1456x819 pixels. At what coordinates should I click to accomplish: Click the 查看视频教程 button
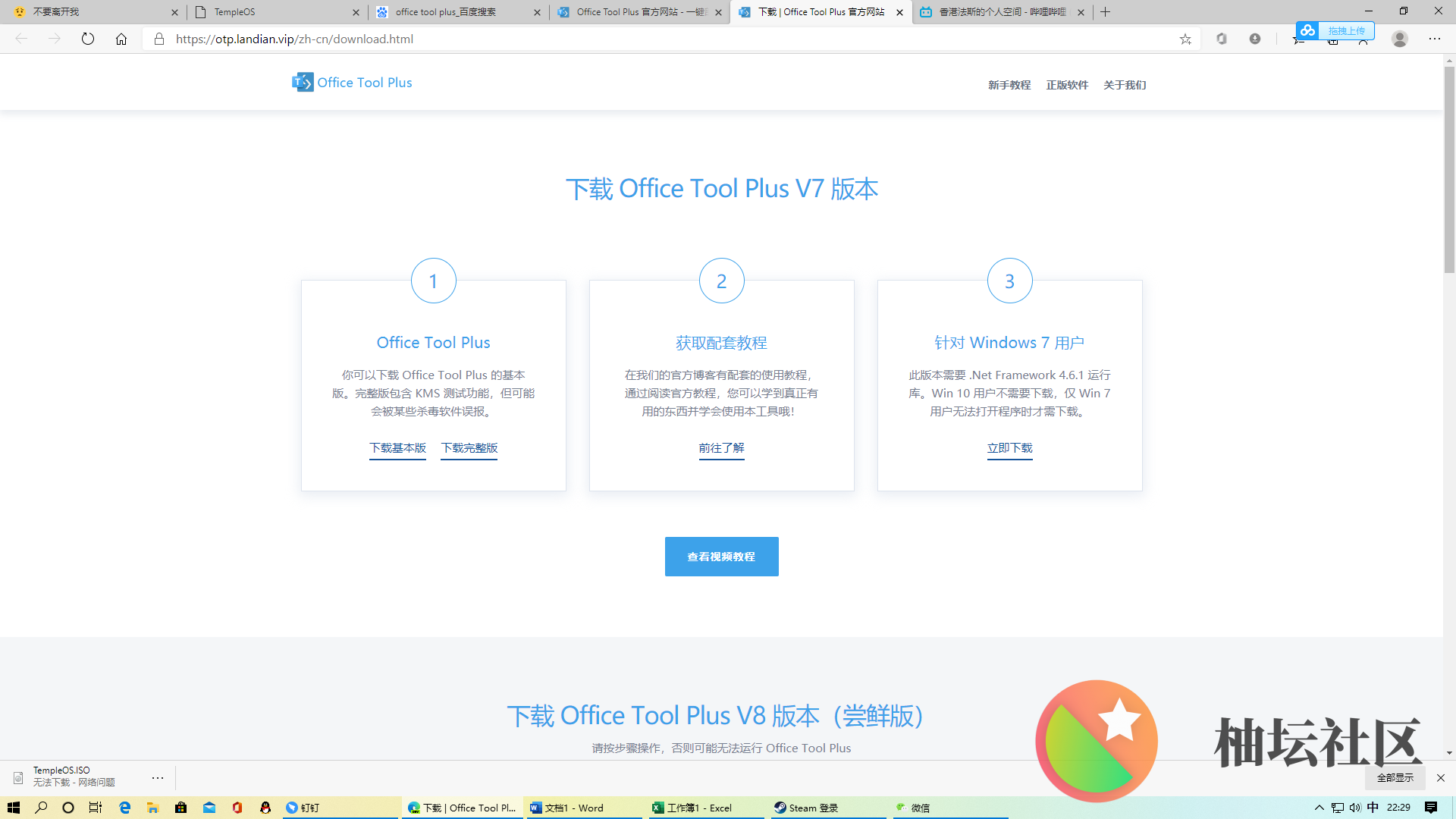click(x=721, y=557)
